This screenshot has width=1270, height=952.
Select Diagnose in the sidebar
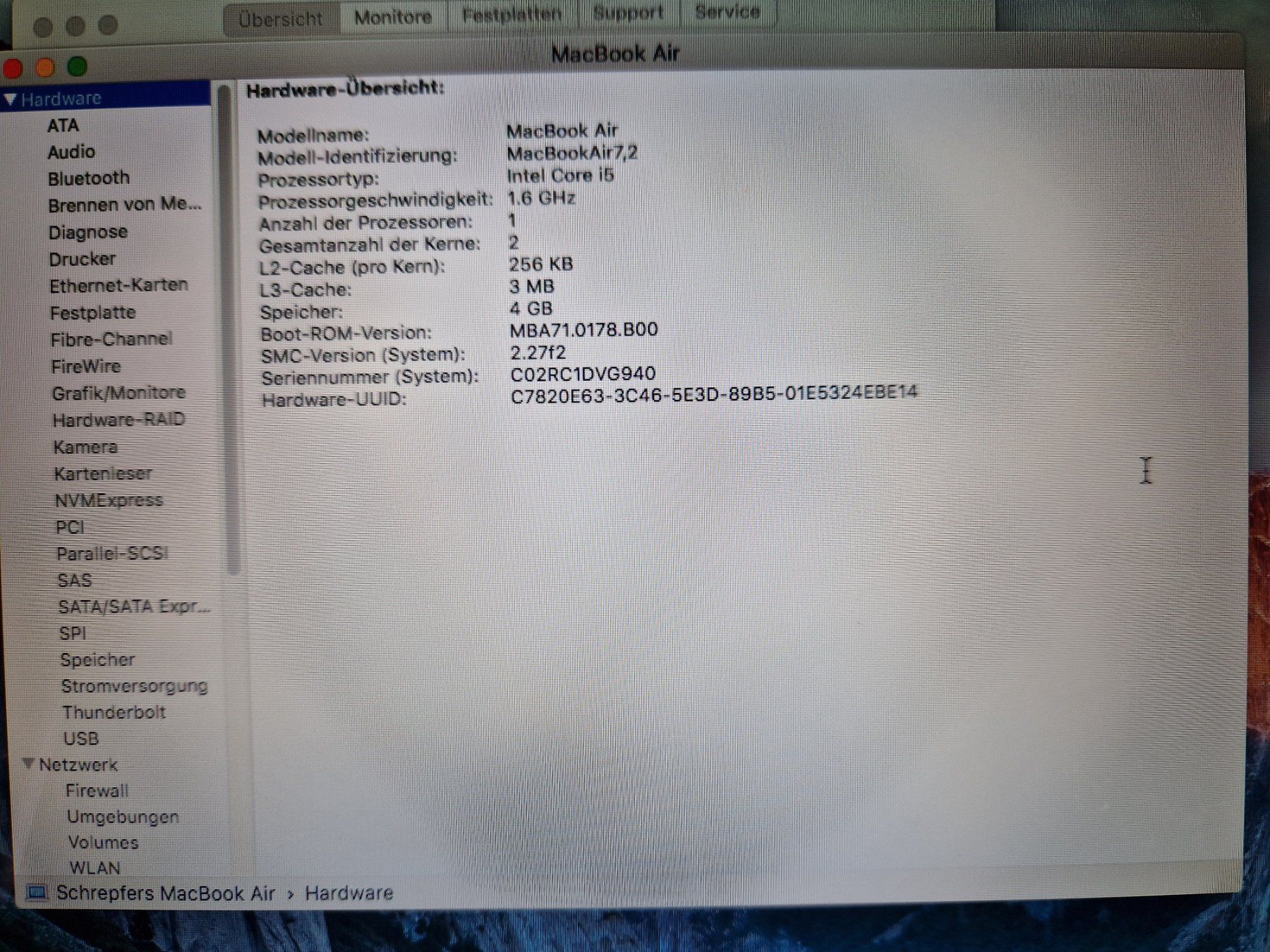pyautogui.click(x=88, y=232)
